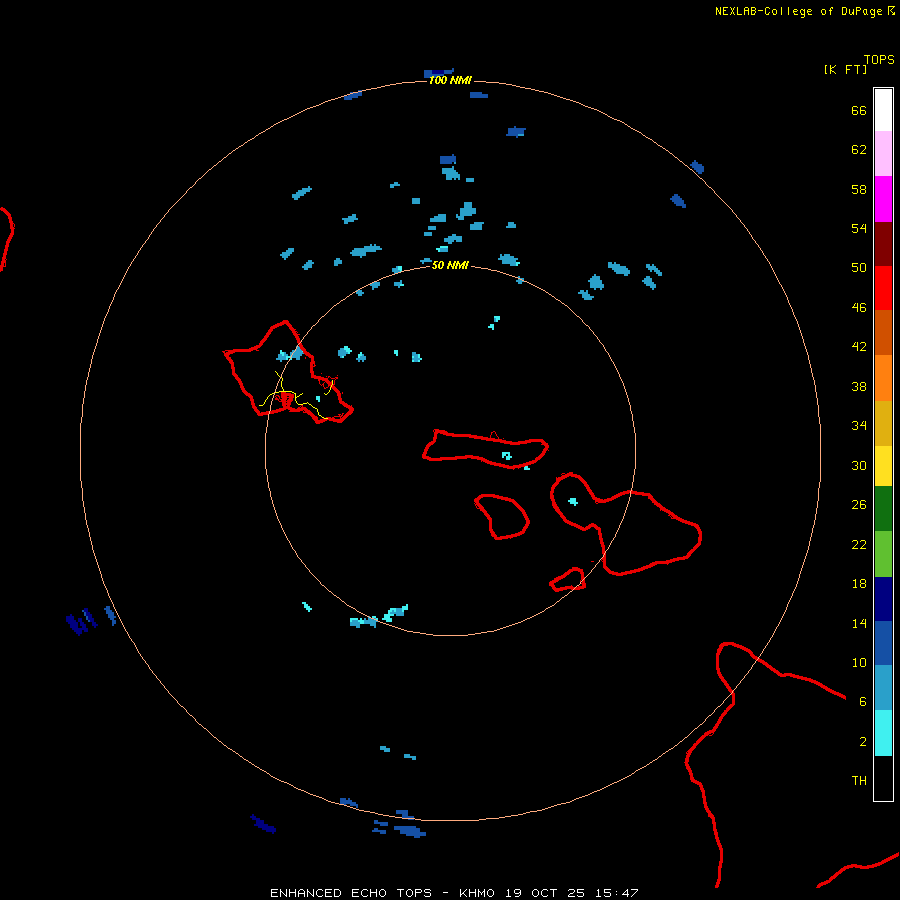Click the "58" scale value
900x900 pixels.
[x=859, y=189]
